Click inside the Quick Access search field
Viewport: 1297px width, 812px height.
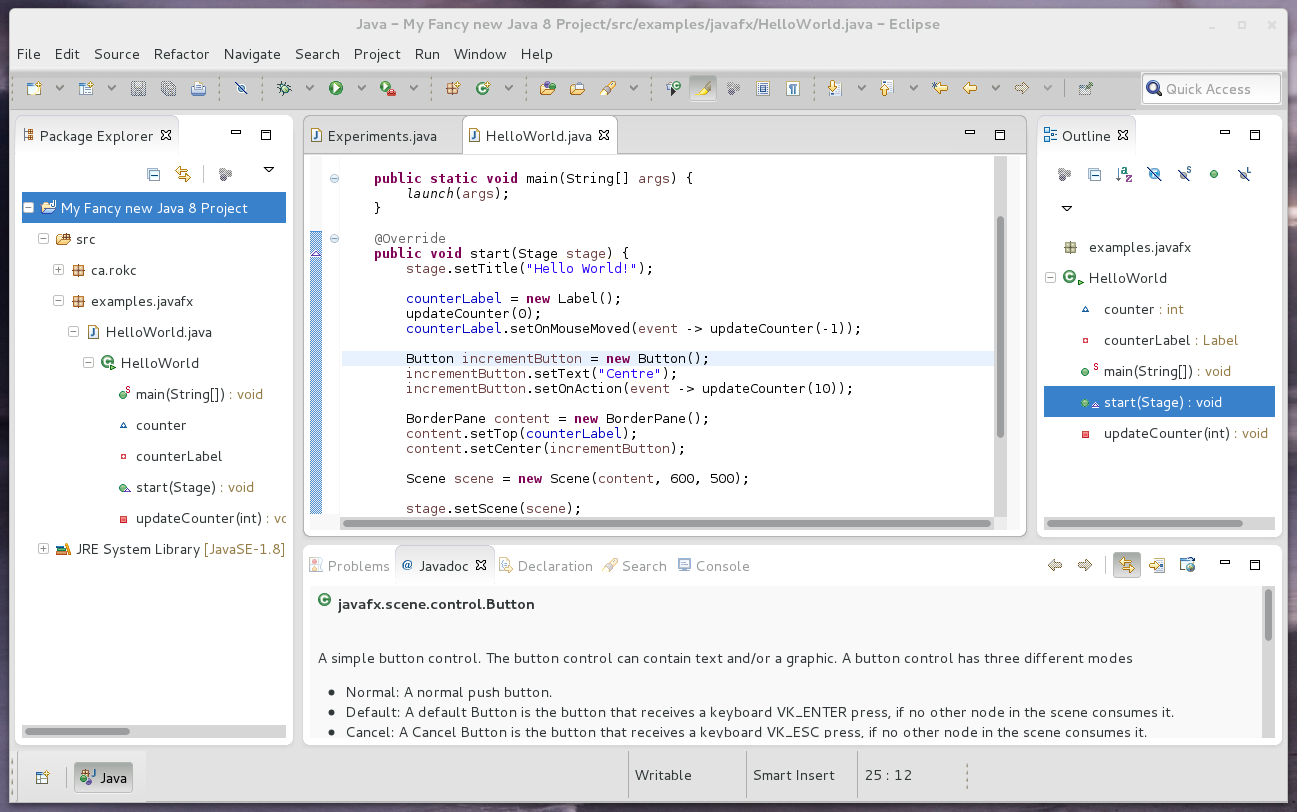click(x=1211, y=89)
